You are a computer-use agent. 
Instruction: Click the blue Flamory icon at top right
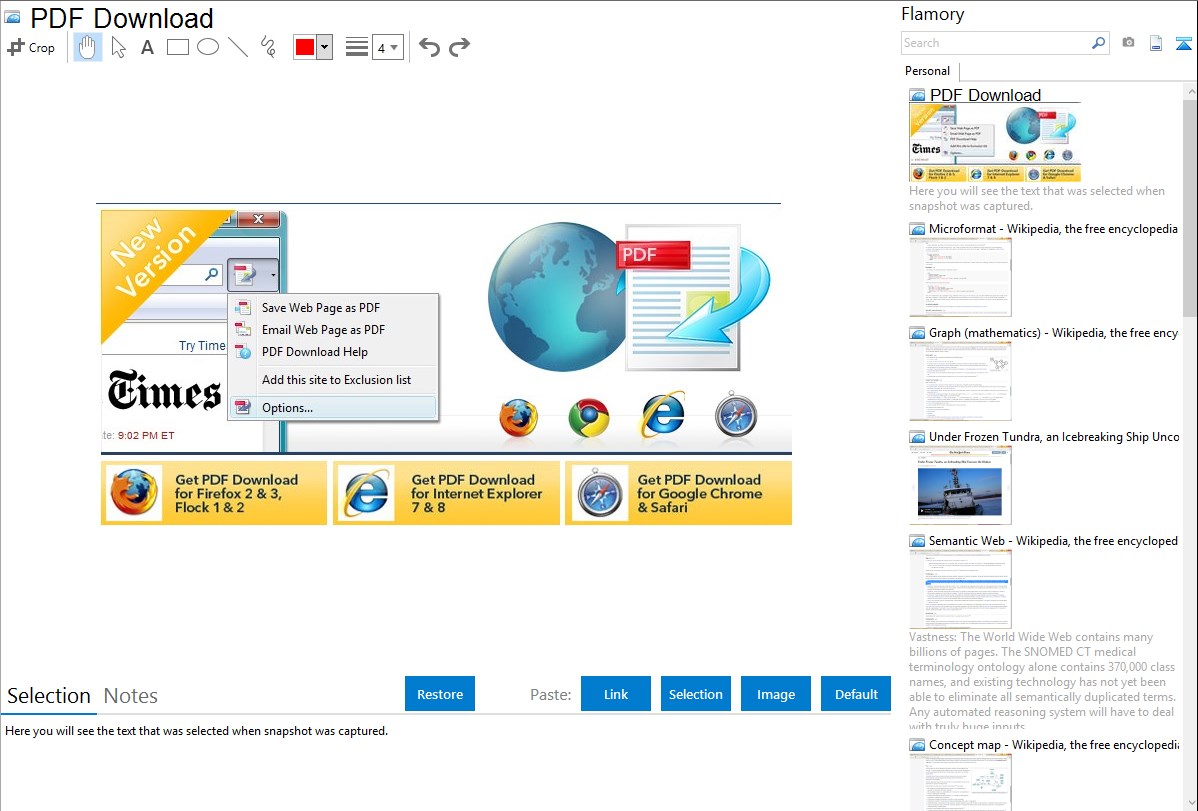coord(1183,43)
